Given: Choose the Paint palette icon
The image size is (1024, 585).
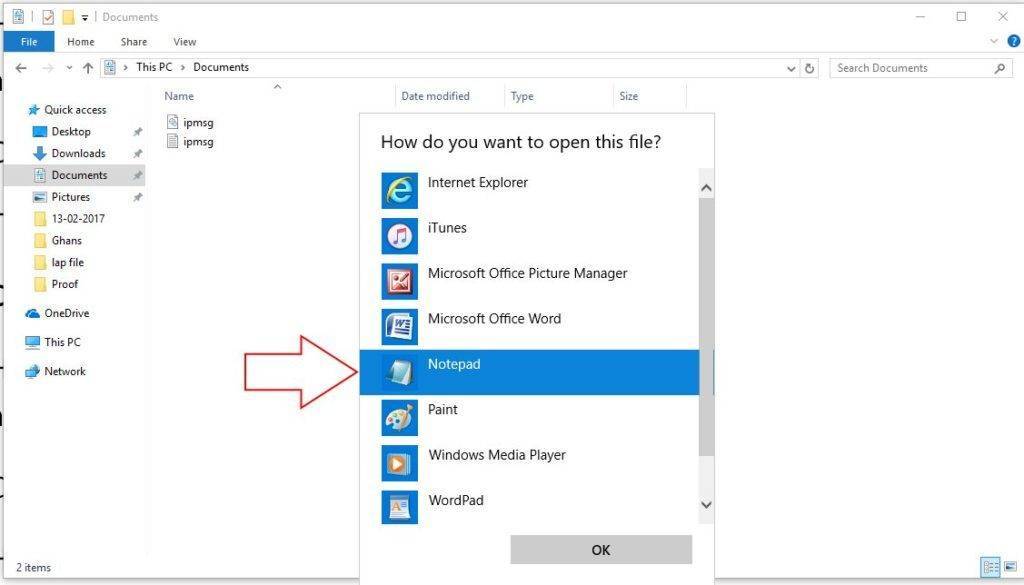Looking at the screenshot, I should click(x=399, y=417).
